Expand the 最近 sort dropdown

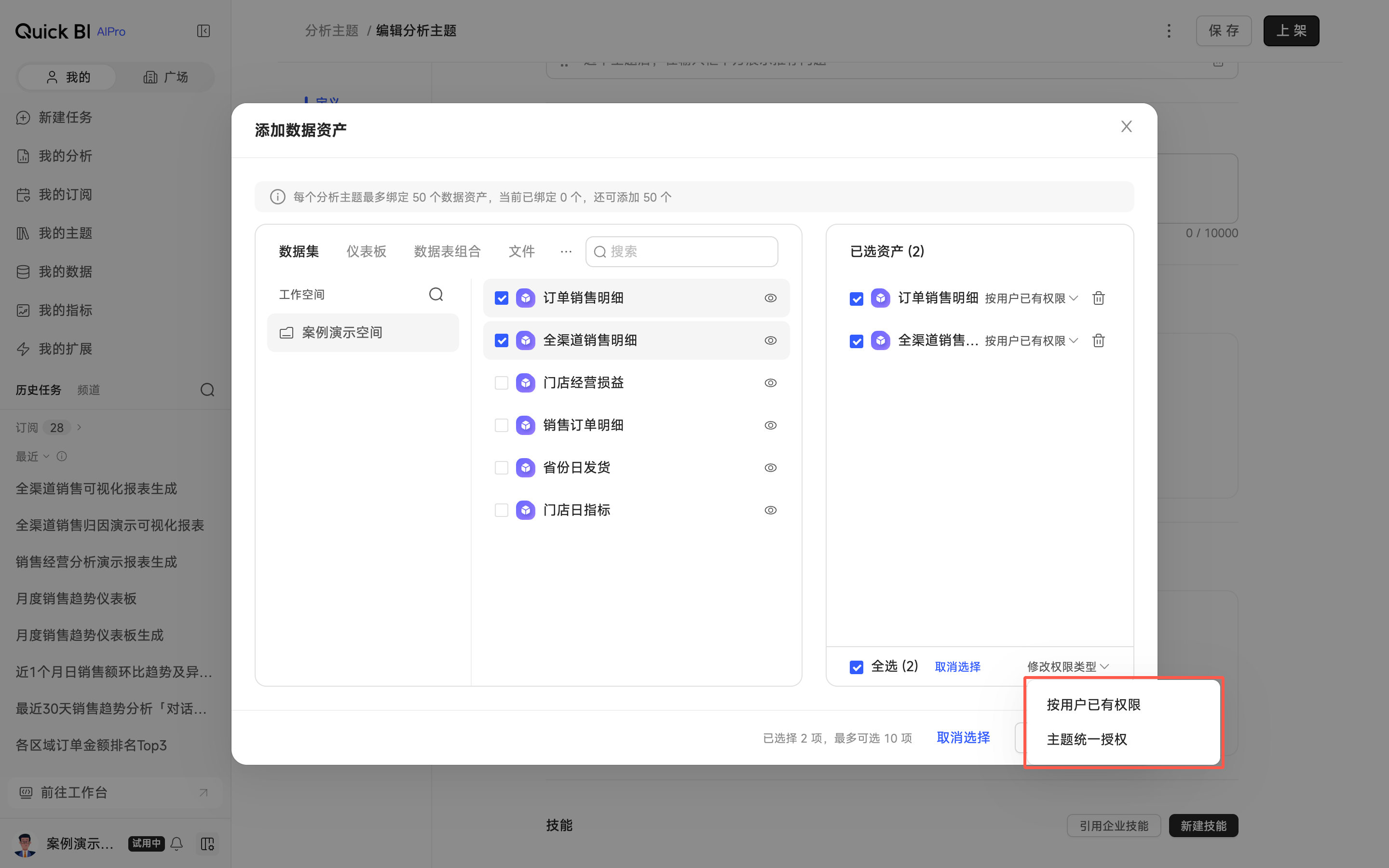(32, 456)
